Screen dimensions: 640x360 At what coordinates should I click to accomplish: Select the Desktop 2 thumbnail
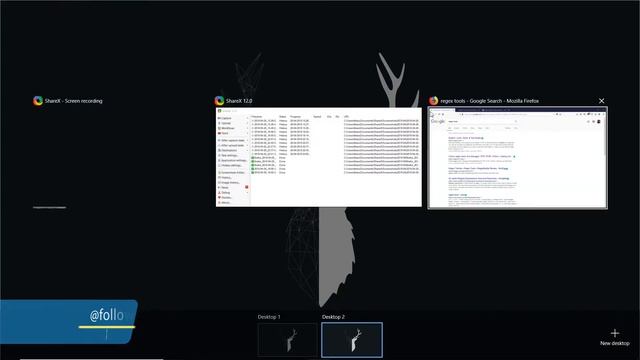point(352,340)
